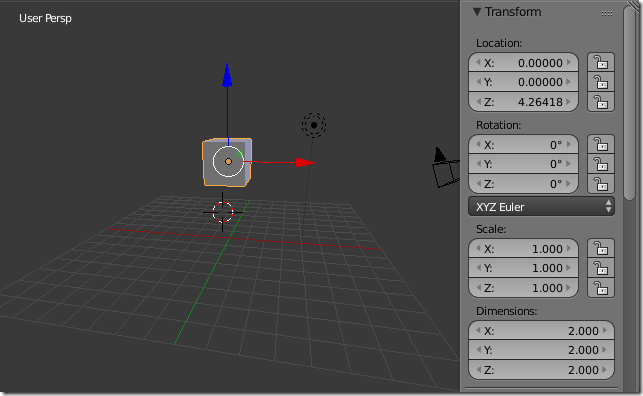
Task: Toggle the Location X lock
Action: point(601,63)
